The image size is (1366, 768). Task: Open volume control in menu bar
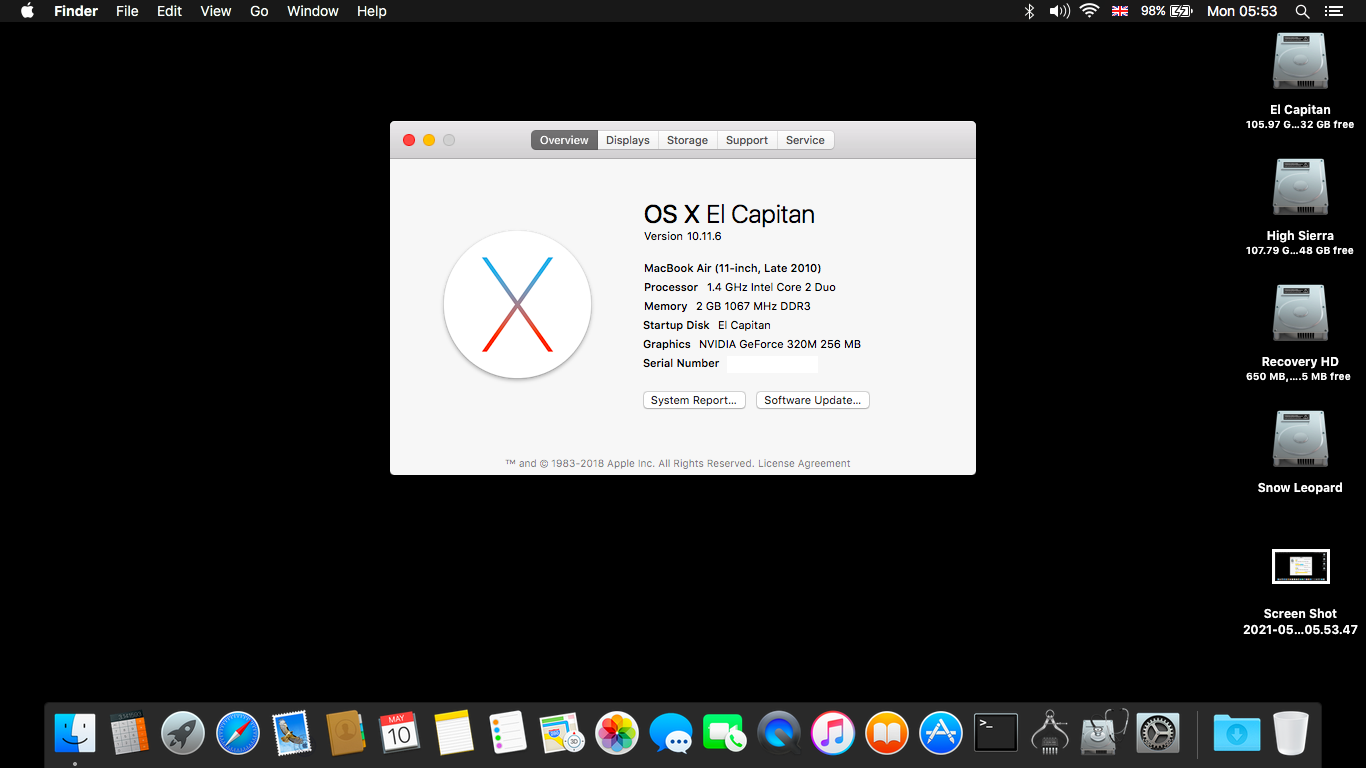(x=1059, y=11)
